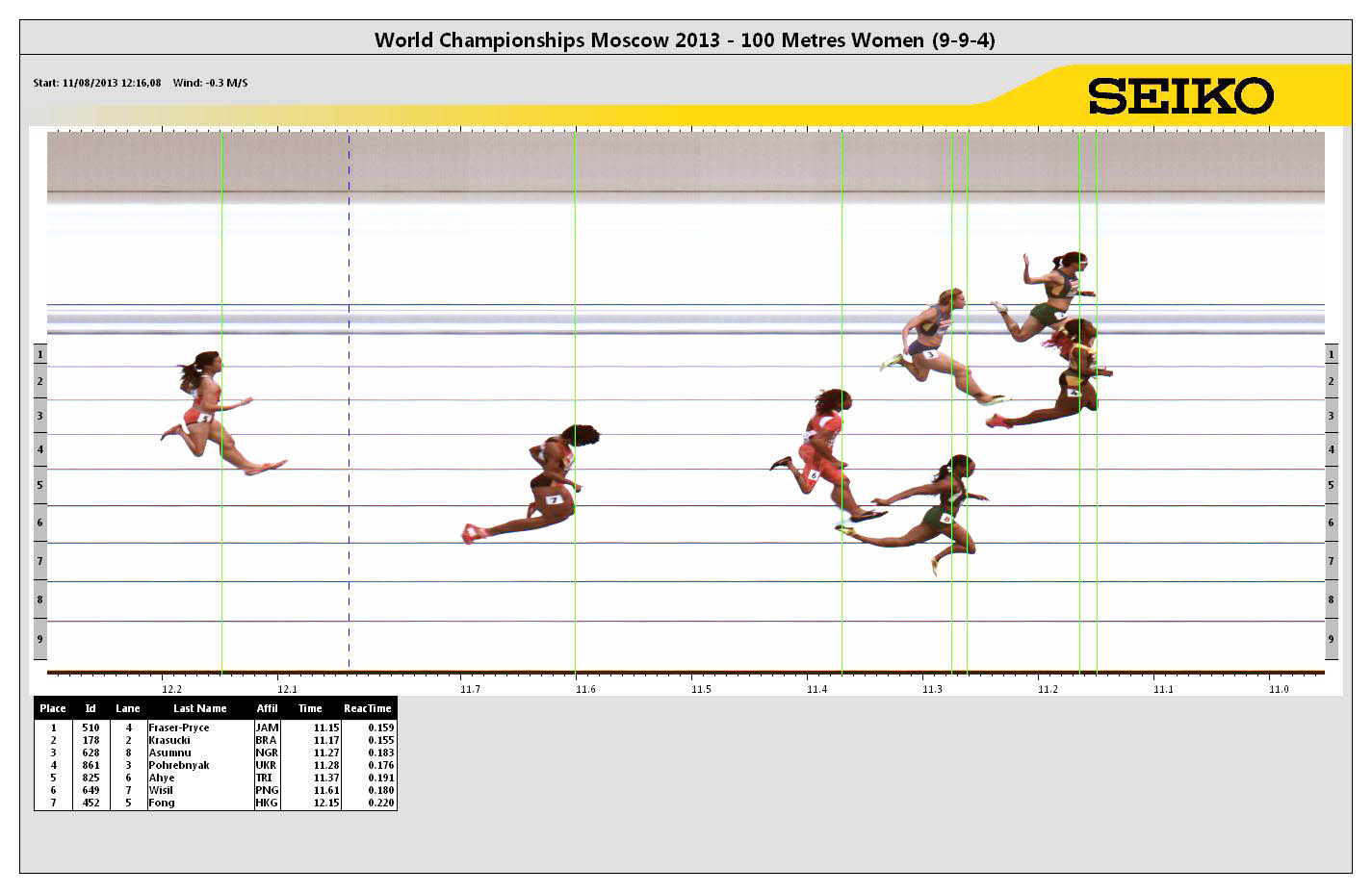The width and height of the screenshot is (1372, 893).
Task: Click the HKG affiliation cell
Action: coord(267,803)
